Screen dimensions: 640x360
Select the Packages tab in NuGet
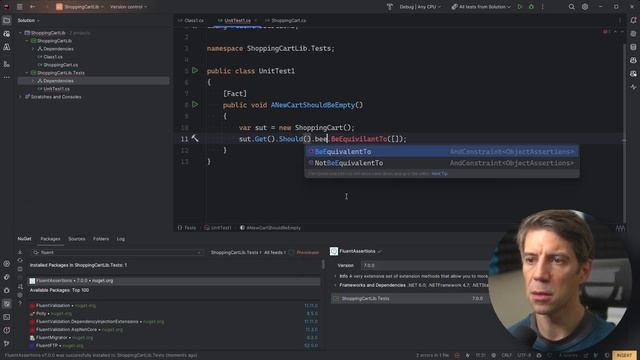coord(50,239)
